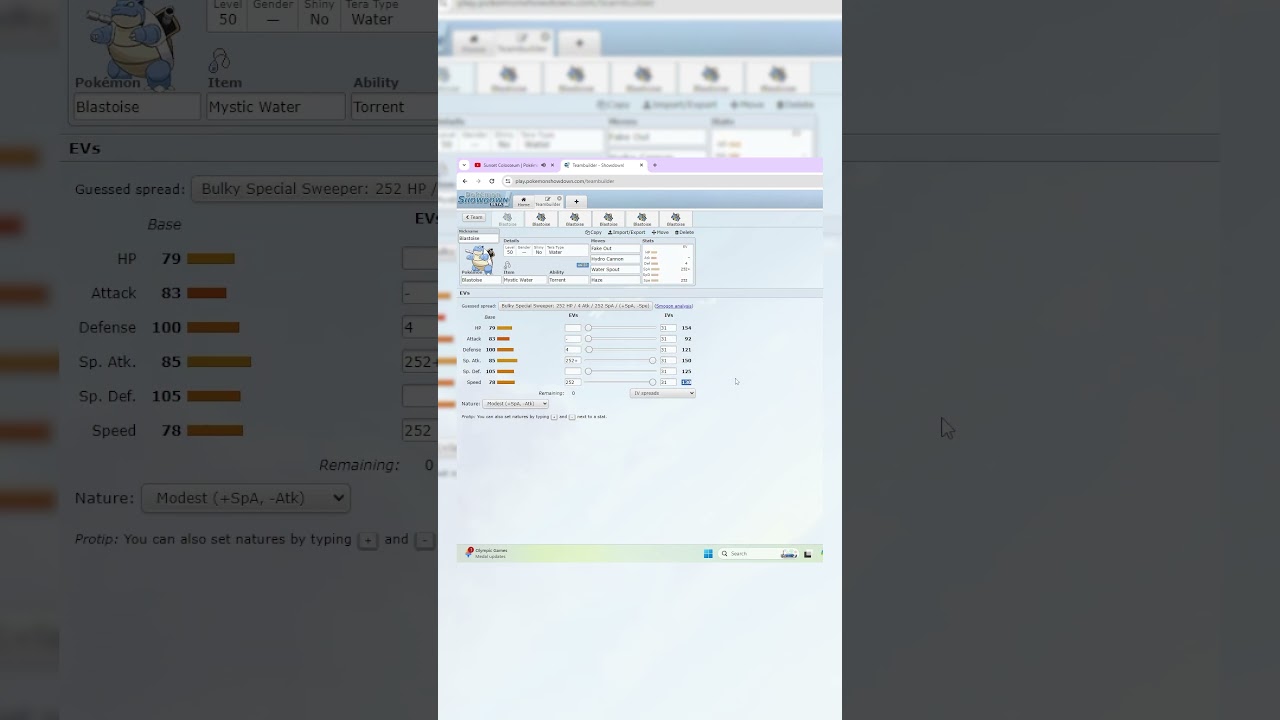Screen dimensions: 1280x720
Task: Click the Olympic Games news widget
Action: tap(487, 553)
